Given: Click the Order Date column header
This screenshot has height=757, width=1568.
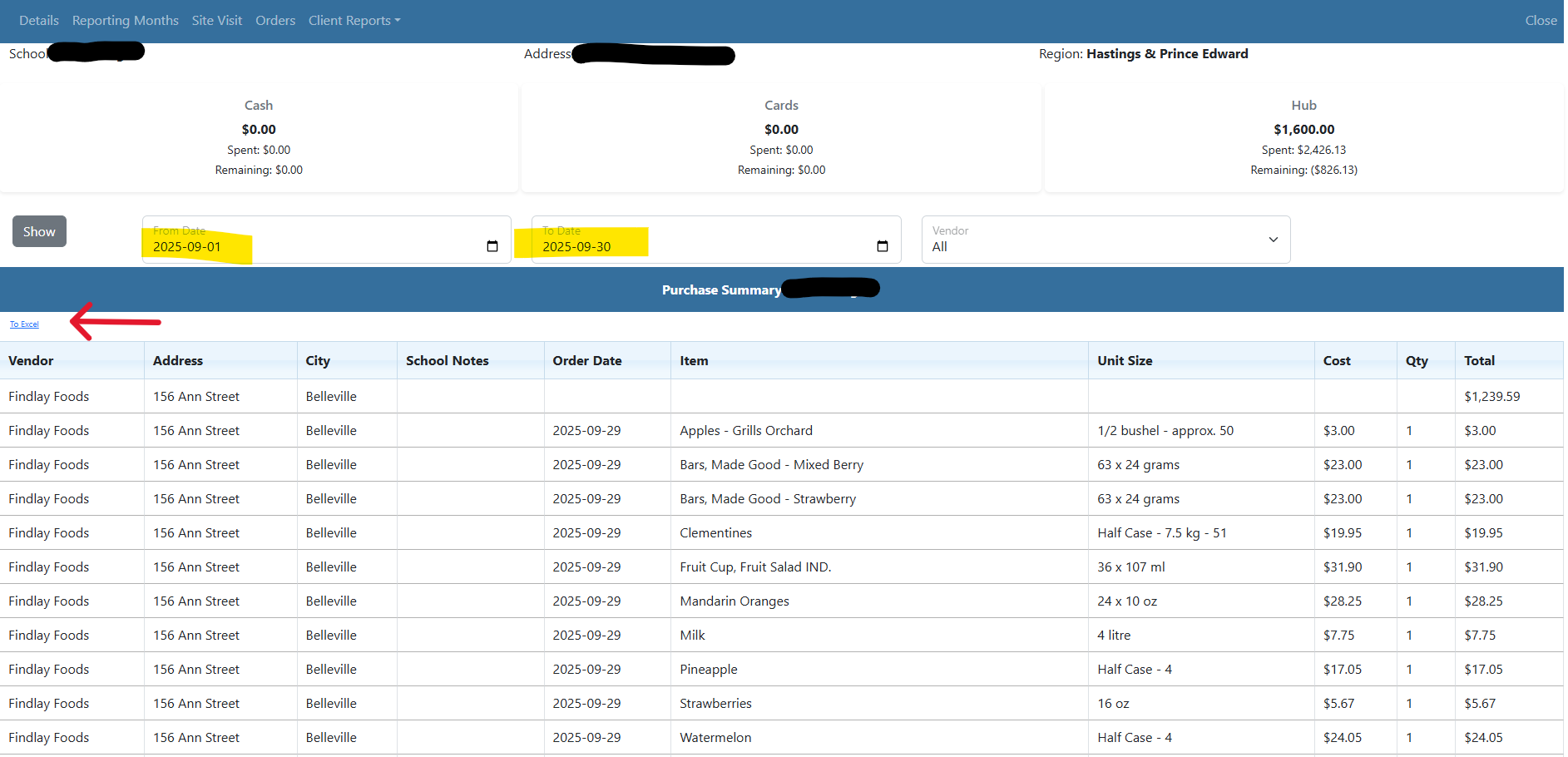Looking at the screenshot, I should tap(587, 360).
